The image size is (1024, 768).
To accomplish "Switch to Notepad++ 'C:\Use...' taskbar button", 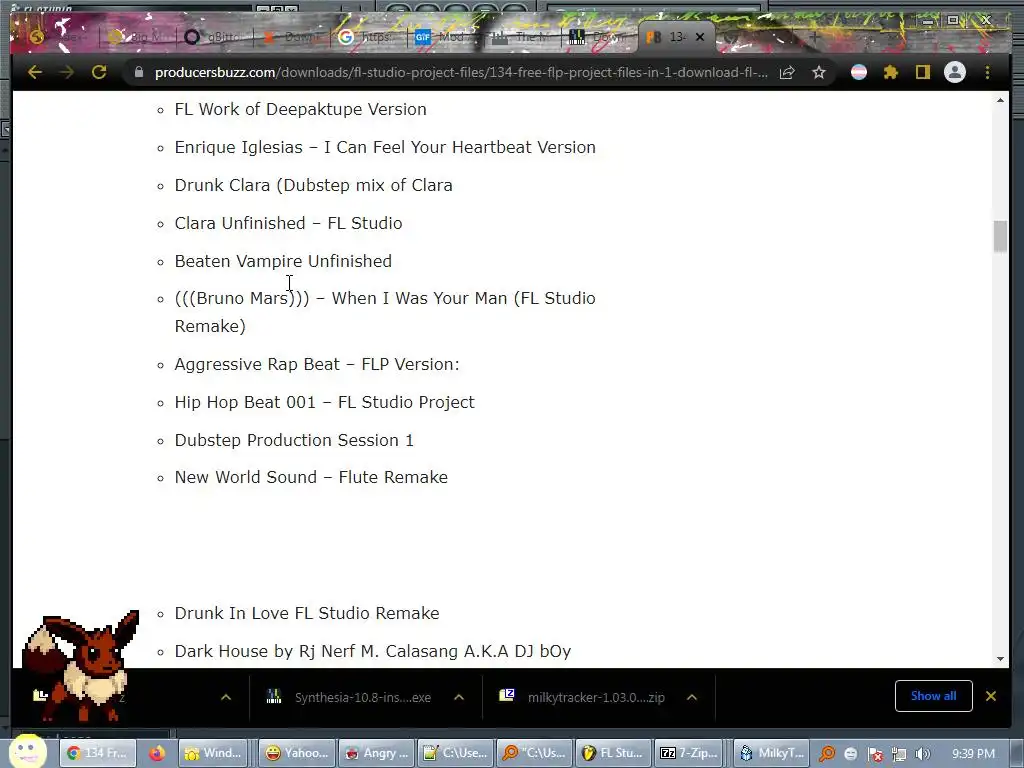I will 456,753.
